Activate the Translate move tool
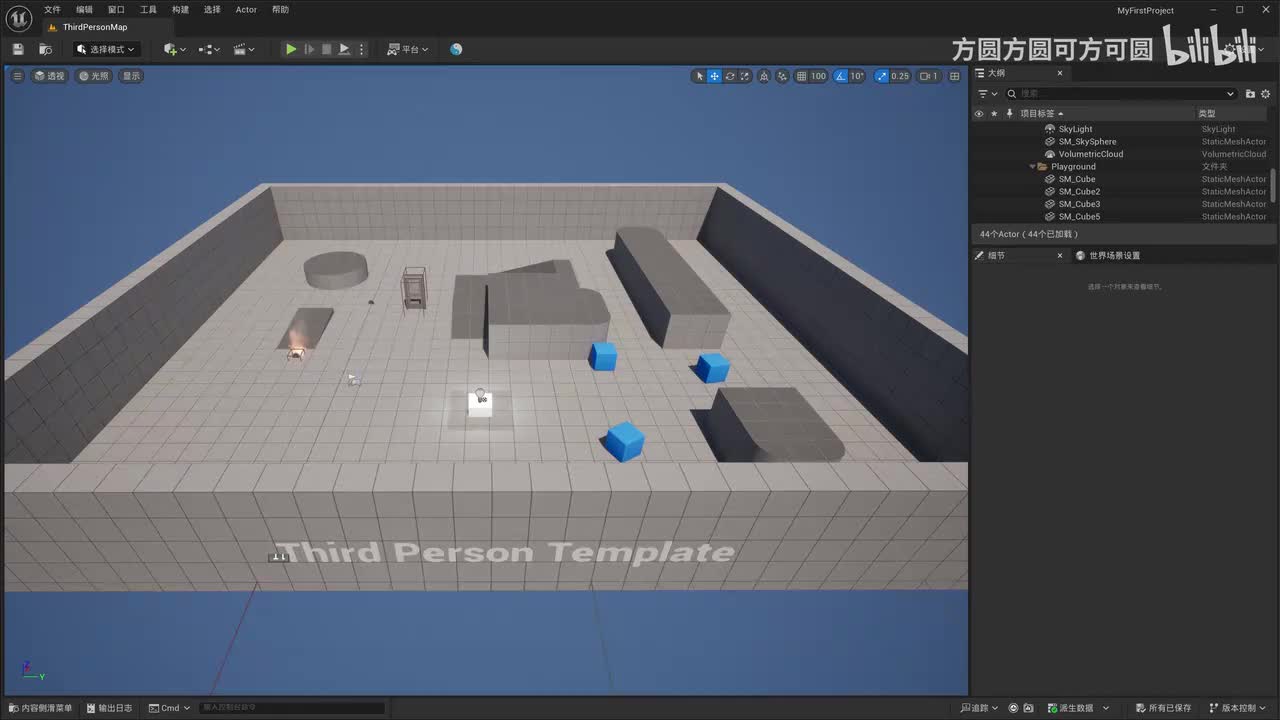This screenshot has width=1280, height=720. click(x=714, y=76)
